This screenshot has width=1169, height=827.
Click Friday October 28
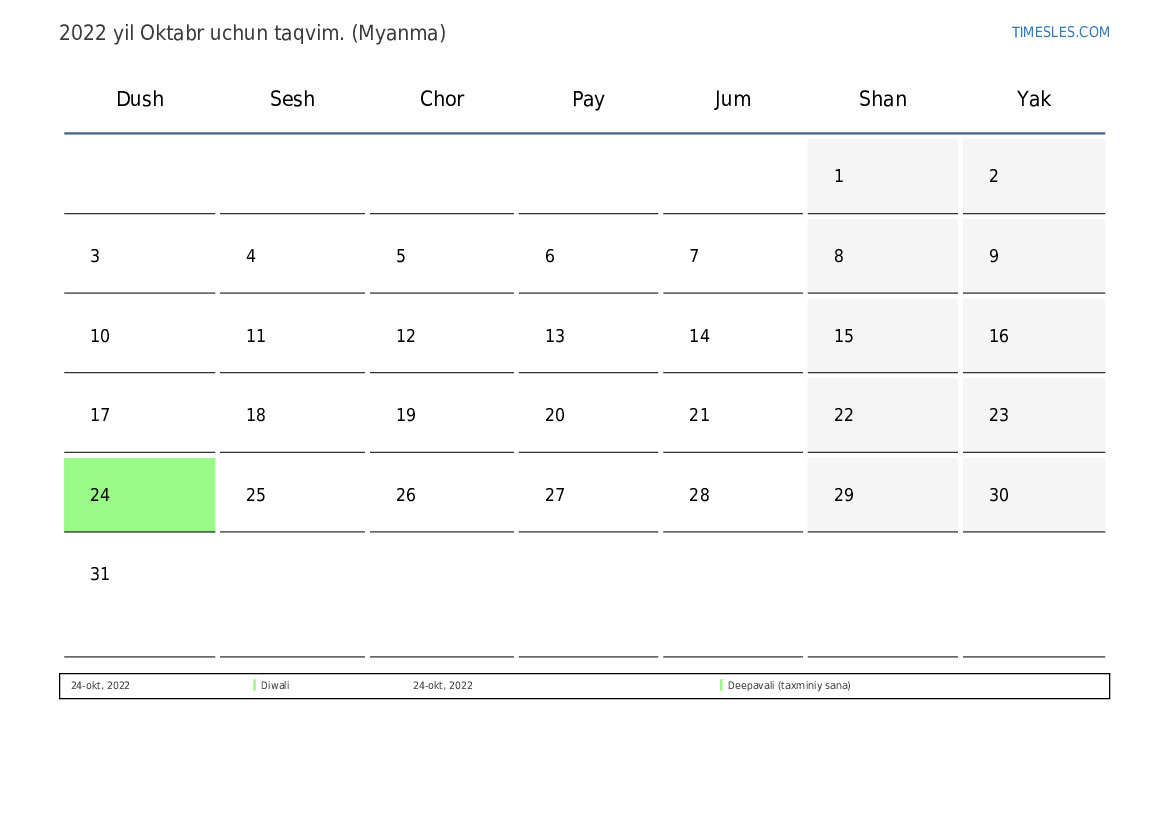coord(732,495)
